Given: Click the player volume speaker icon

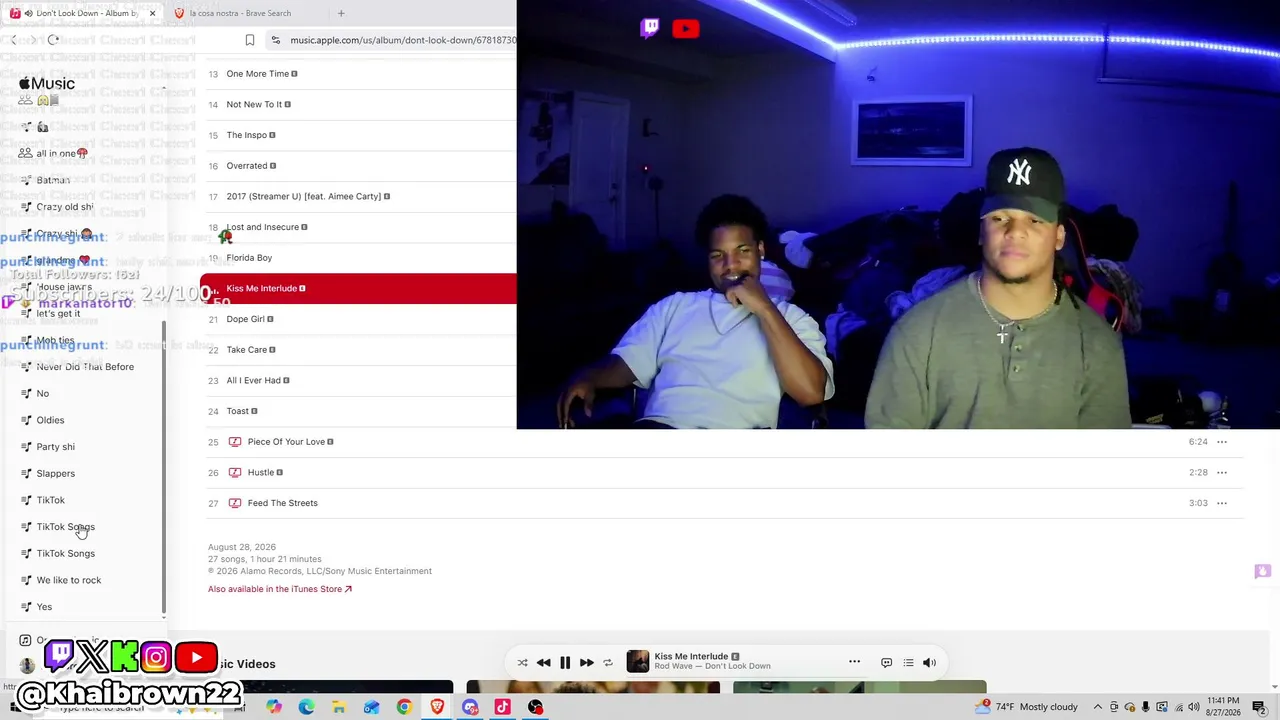Looking at the screenshot, I should pos(929,662).
